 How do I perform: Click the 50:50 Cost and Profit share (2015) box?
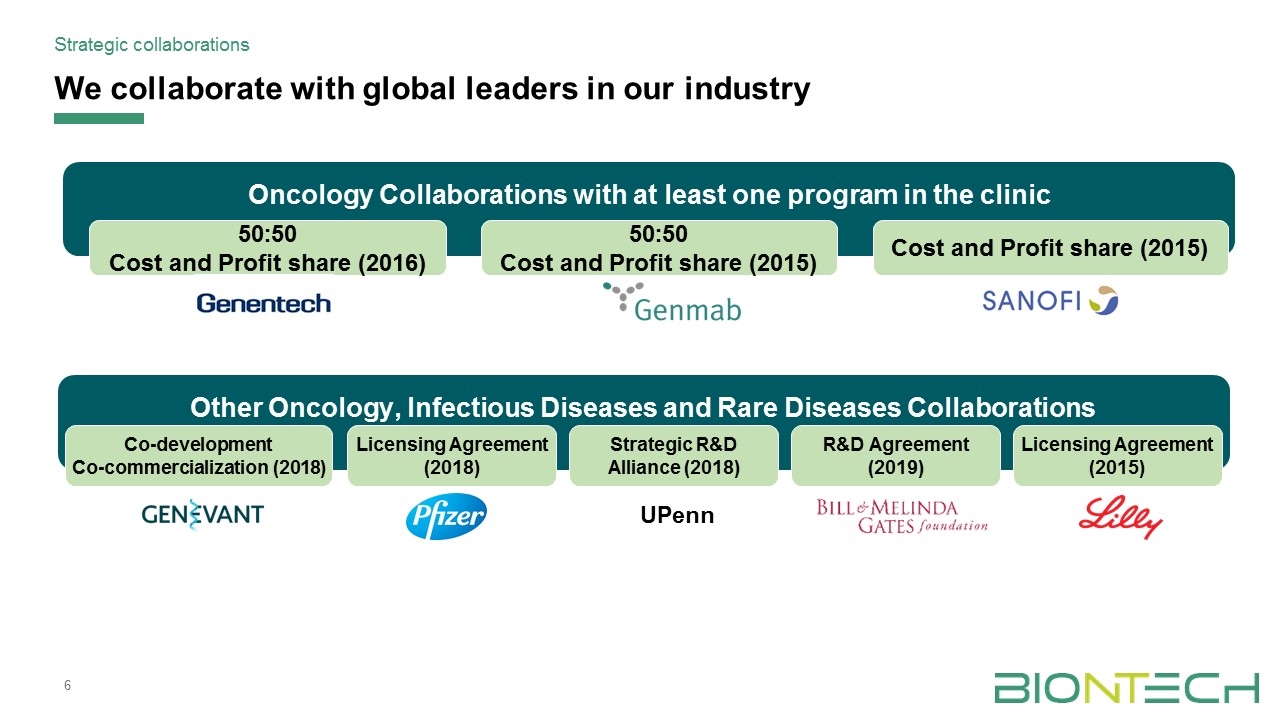pos(659,248)
